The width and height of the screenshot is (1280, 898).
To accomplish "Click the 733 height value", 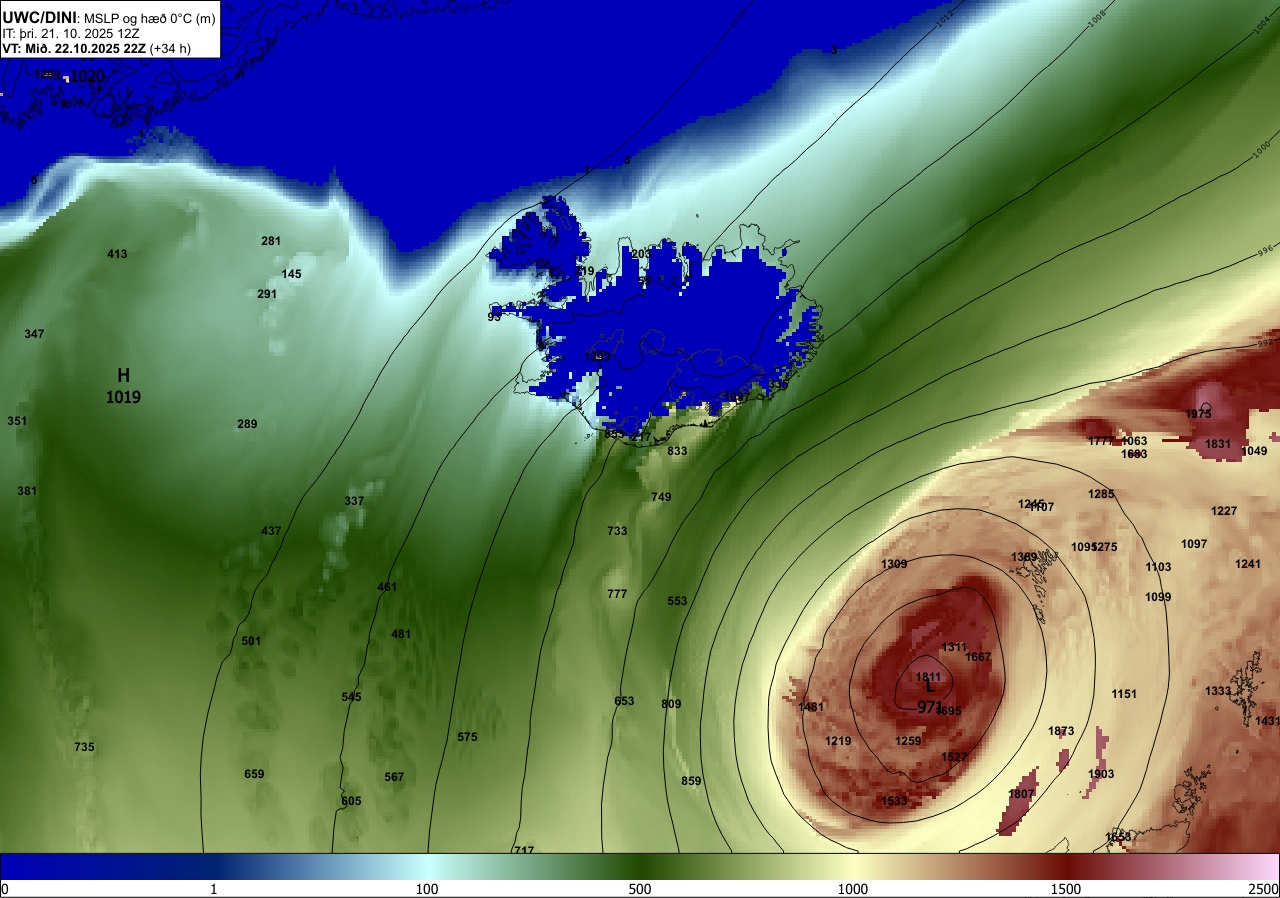I will tap(617, 531).
